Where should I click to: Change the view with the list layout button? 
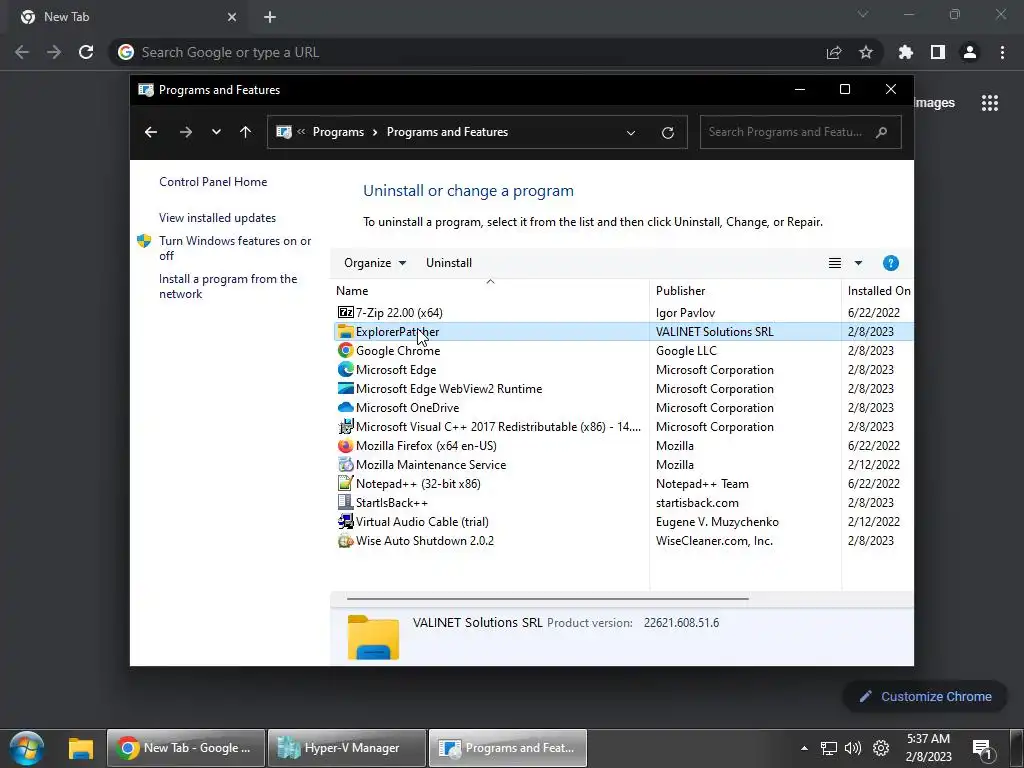click(x=835, y=263)
